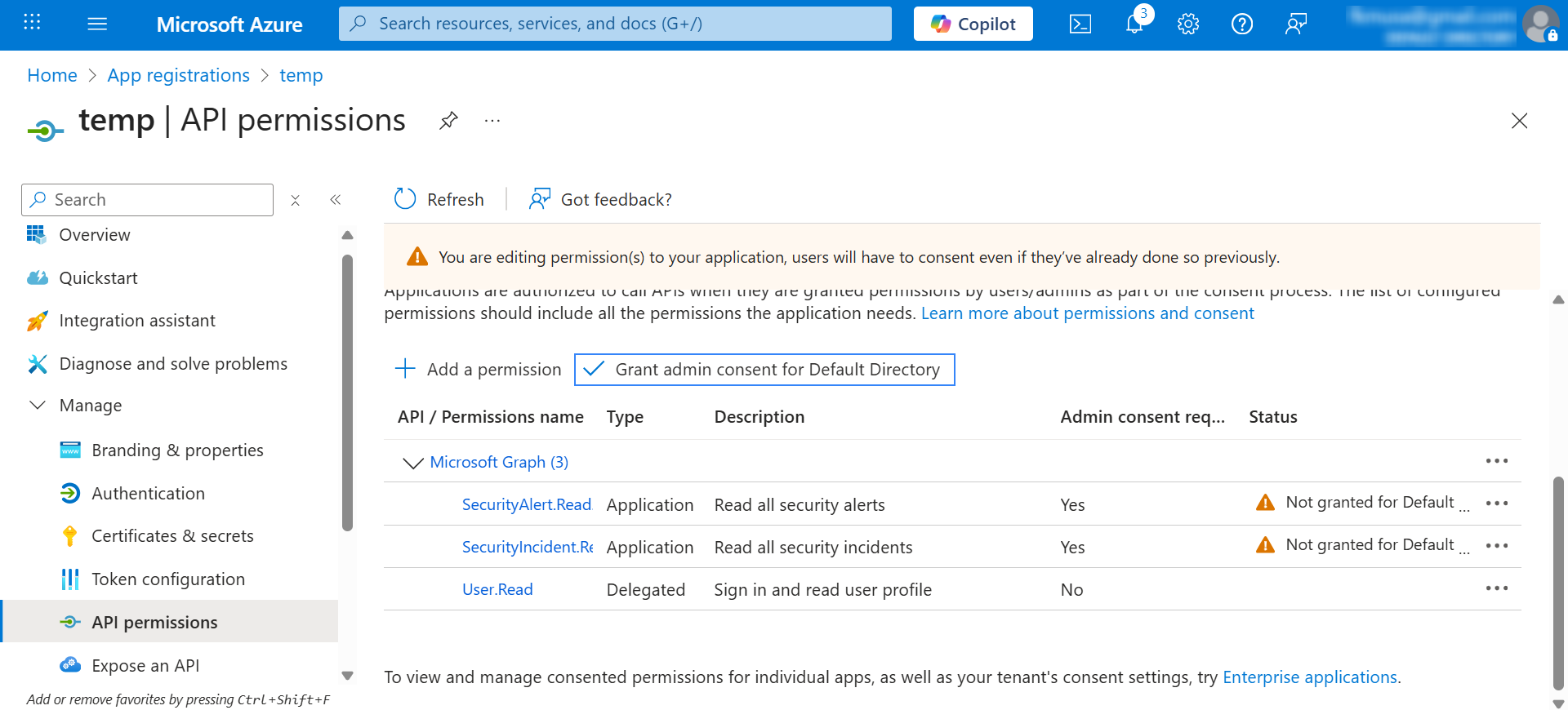
Task: Open the Enterprise applications link
Action: click(1309, 677)
